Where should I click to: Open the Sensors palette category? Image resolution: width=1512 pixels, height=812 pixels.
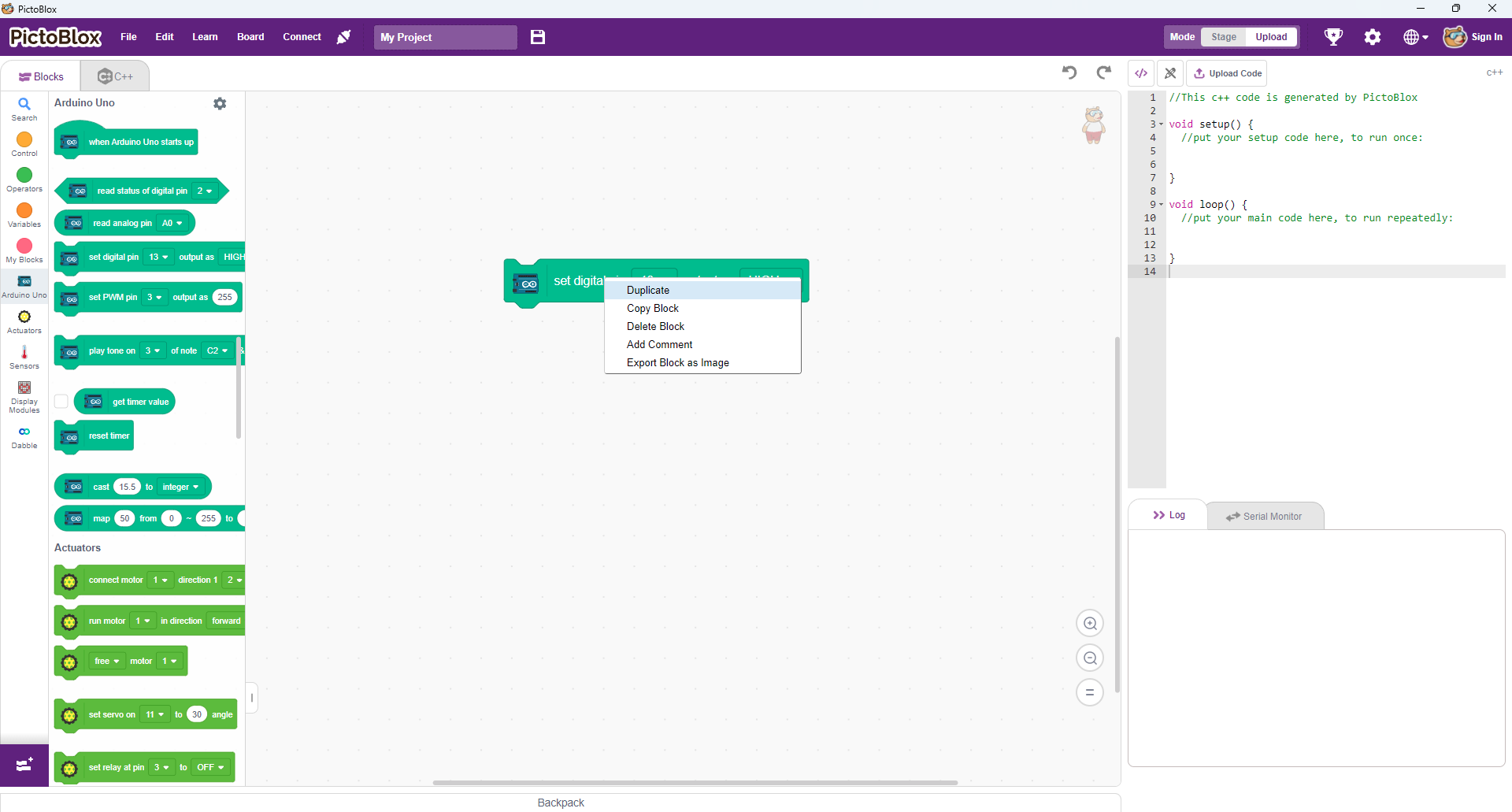24,357
